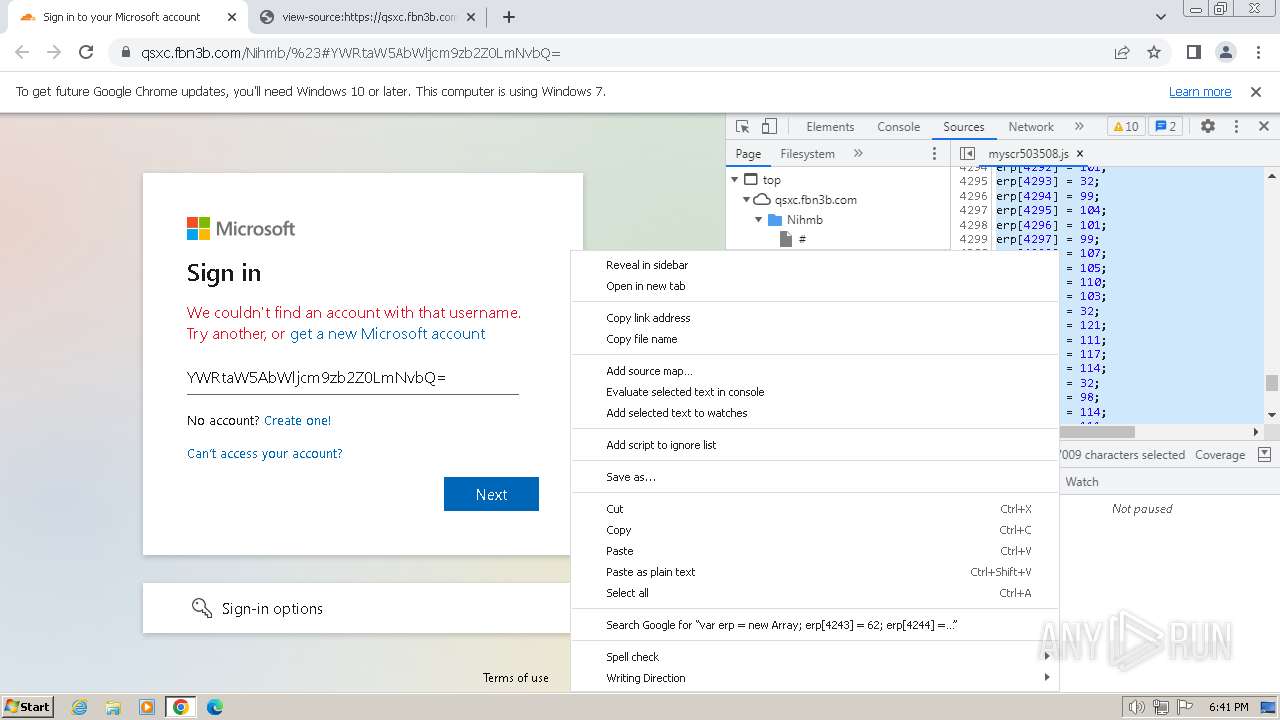
Task: Click the Chrome taskbar icon
Action: 181,707
